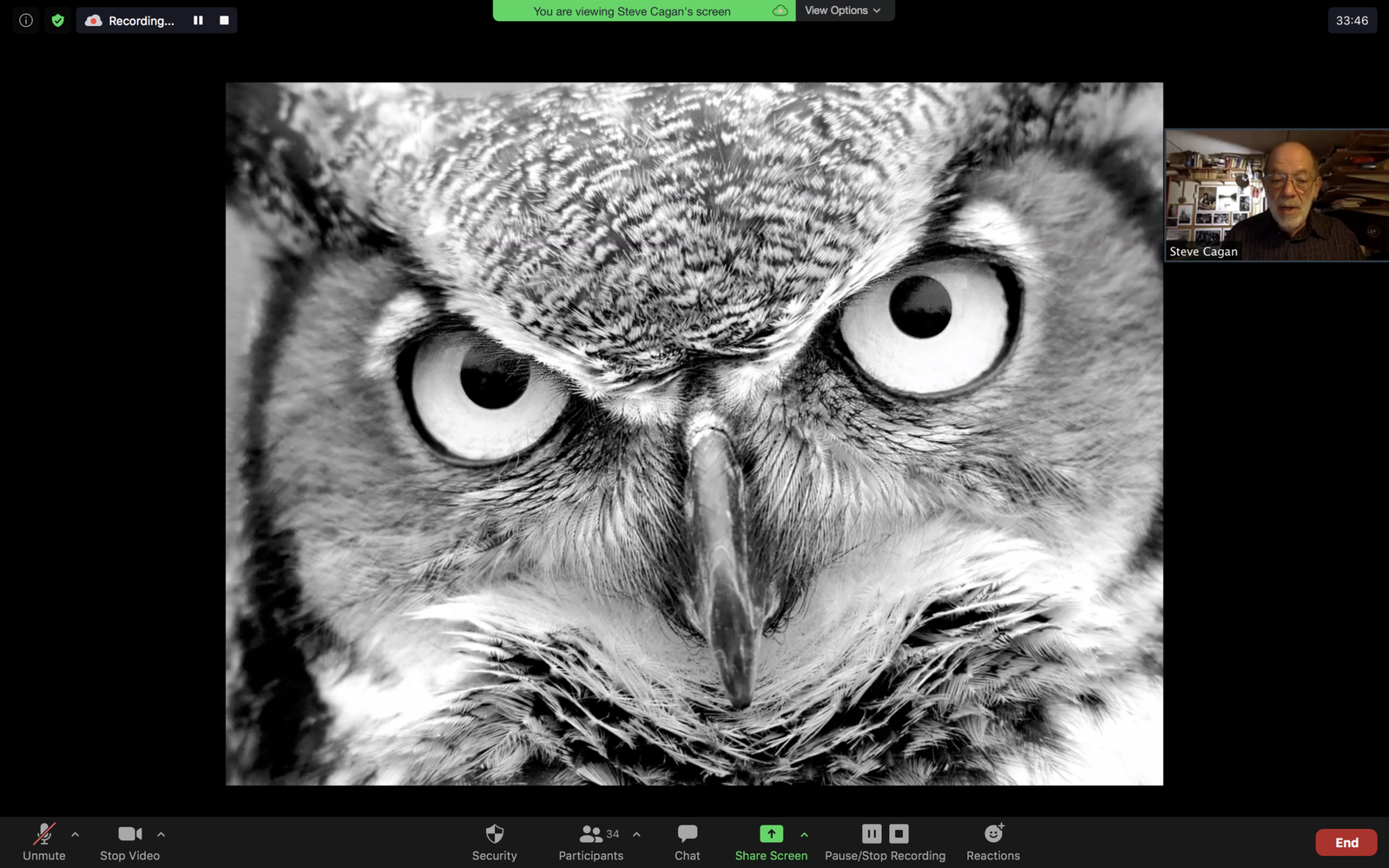Unmute the microphone
The width and height of the screenshot is (1389, 868).
coord(43,841)
